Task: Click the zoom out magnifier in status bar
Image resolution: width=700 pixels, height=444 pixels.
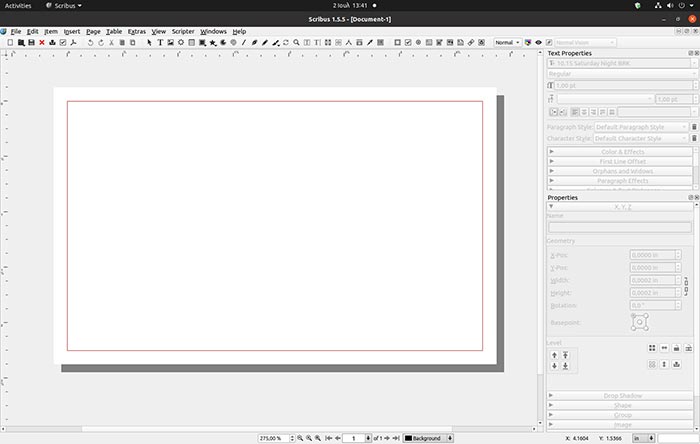Action: tap(300, 438)
